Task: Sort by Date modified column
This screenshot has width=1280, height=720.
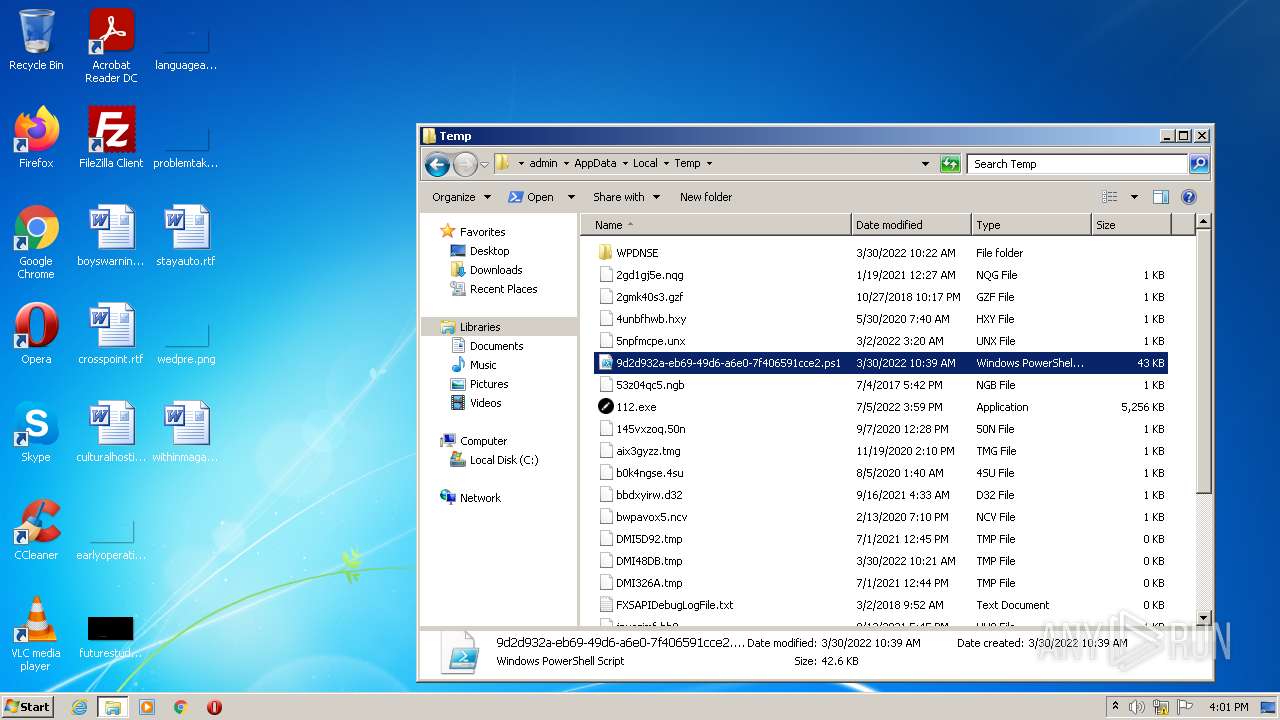Action: pos(911,225)
